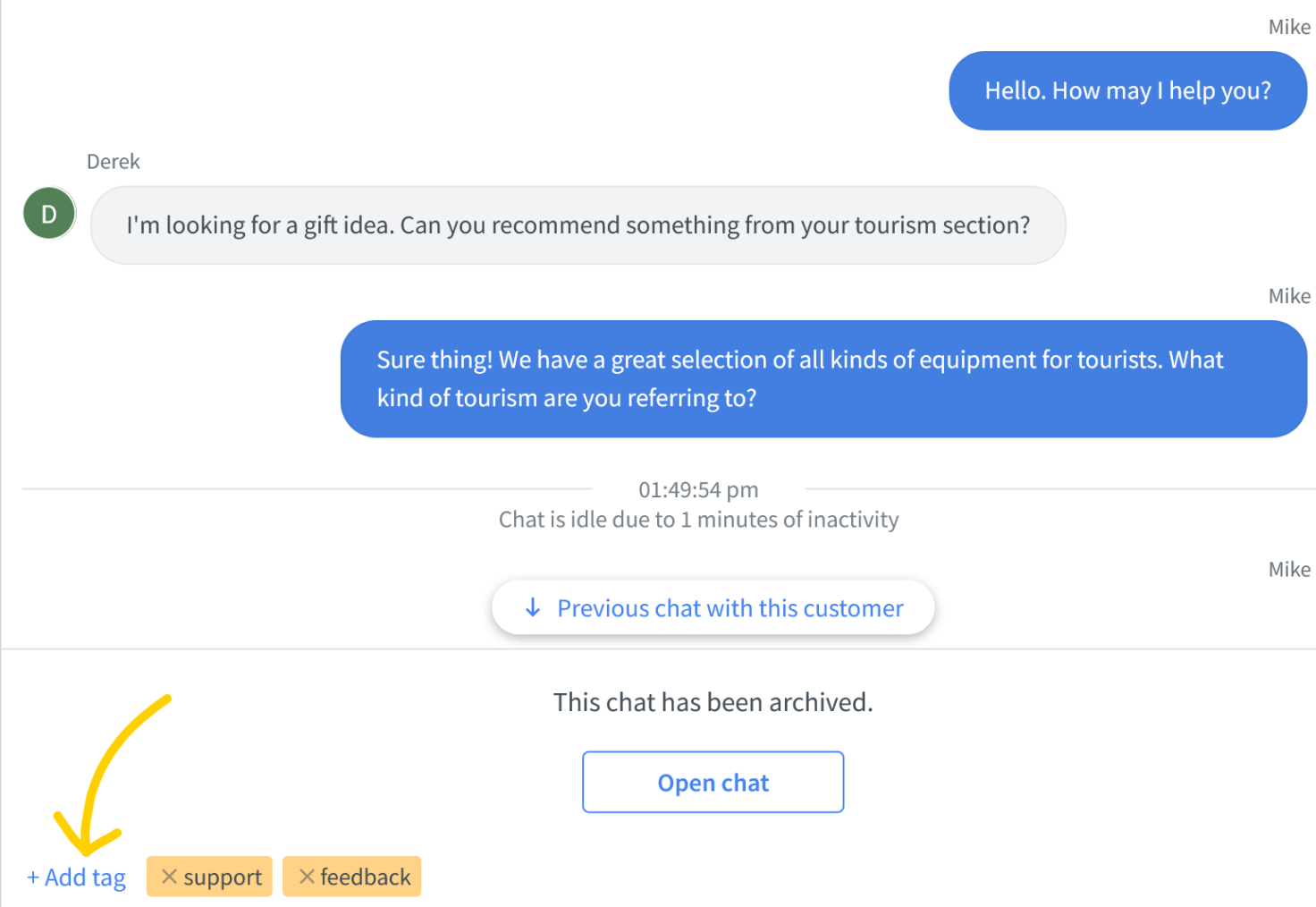Click the Mike label above the tourism reply
Viewport: 1316px width, 907px height.
[x=1289, y=296]
